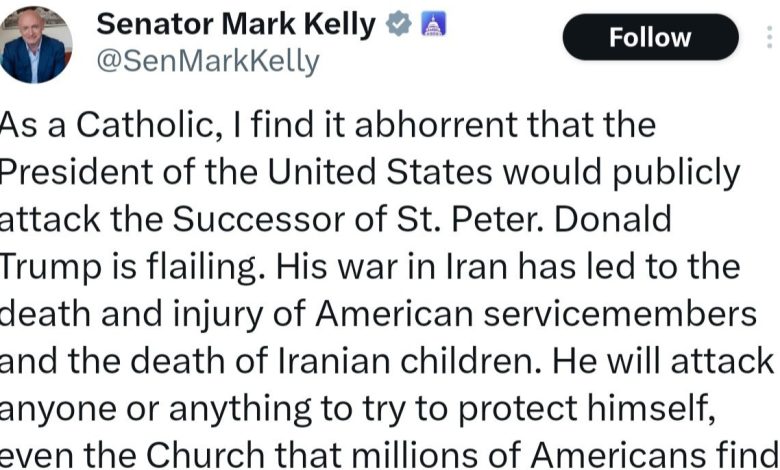Click "President of the United States" text
The height and width of the screenshot is (470, 780).
tap(244, 172)
